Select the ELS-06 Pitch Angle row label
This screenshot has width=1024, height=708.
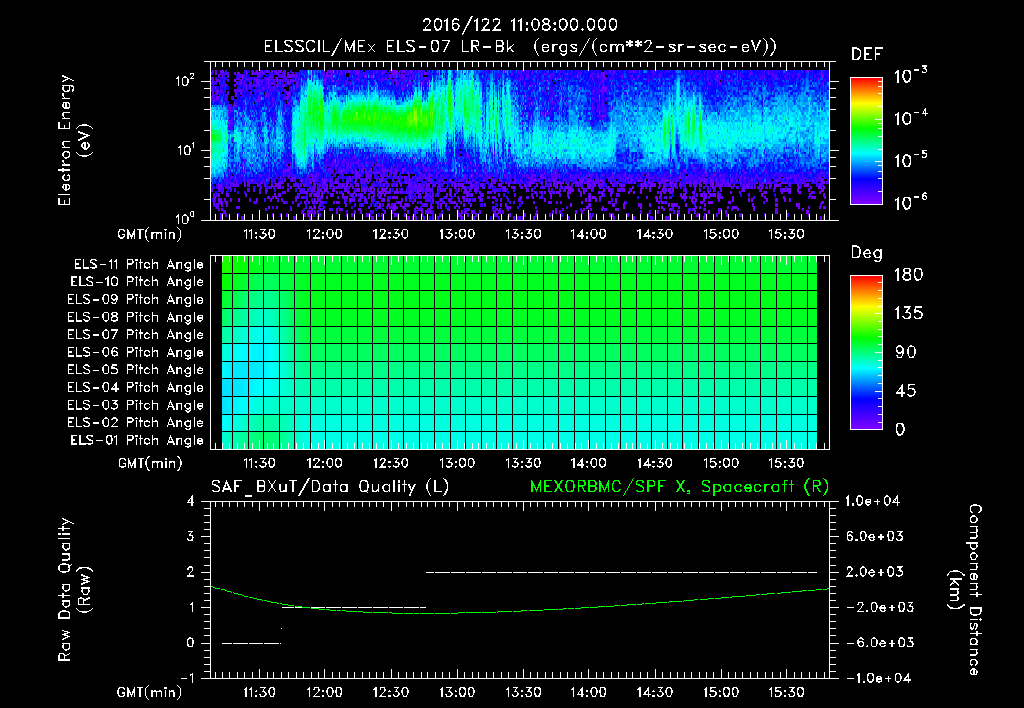pyautogui.click(x=135, y=352)
